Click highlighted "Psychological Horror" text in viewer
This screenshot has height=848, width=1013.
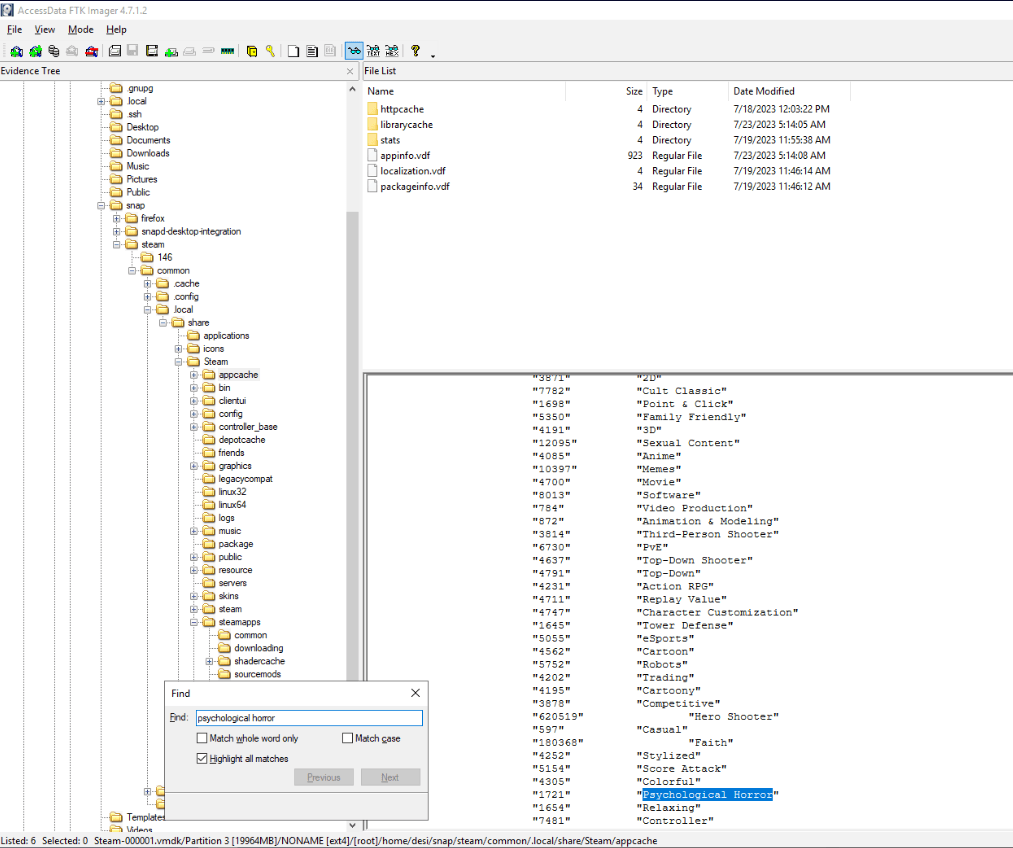click(707, 795)
